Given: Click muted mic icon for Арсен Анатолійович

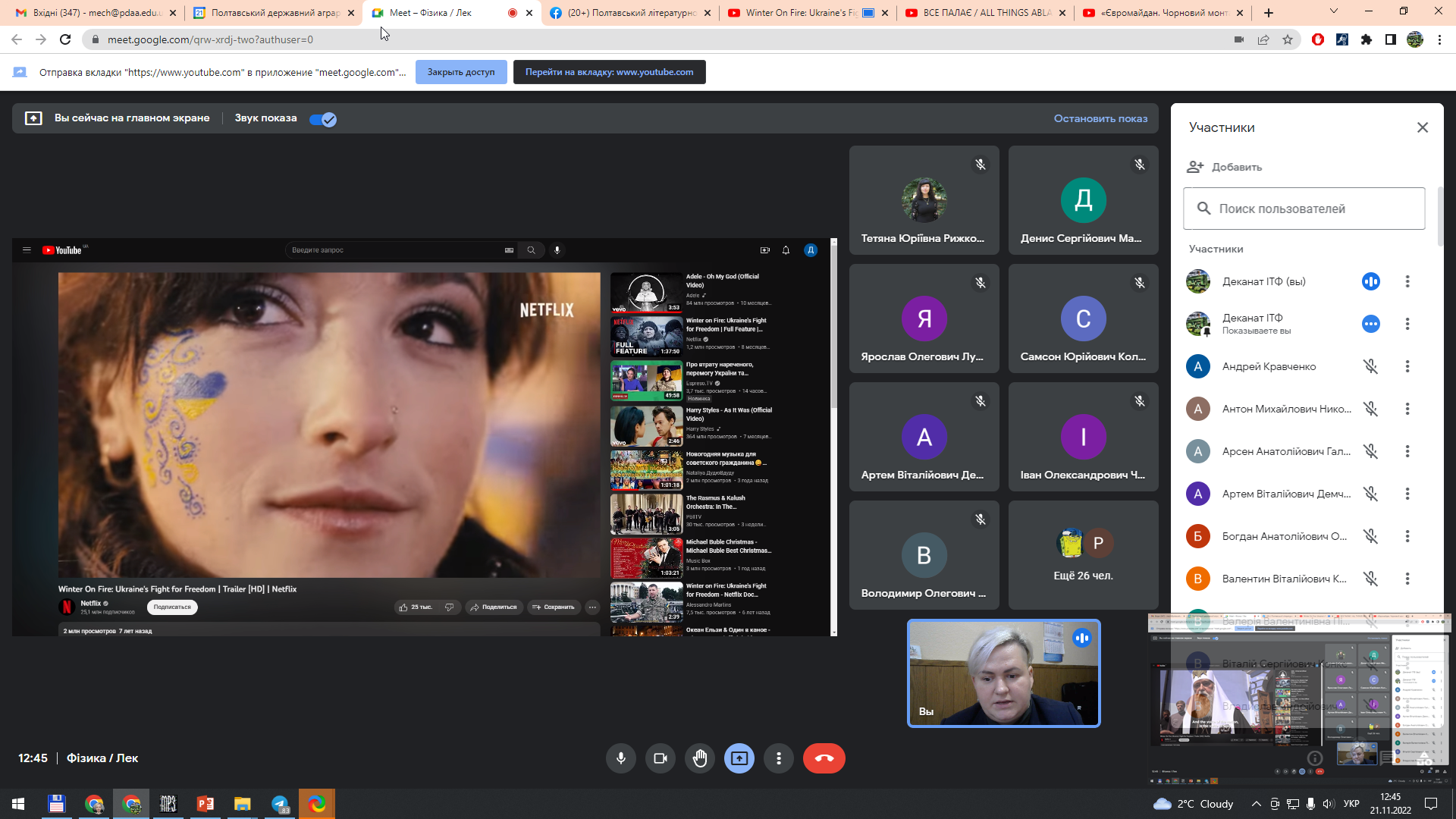Looking at the screenshot, I should coord(1371,451).
